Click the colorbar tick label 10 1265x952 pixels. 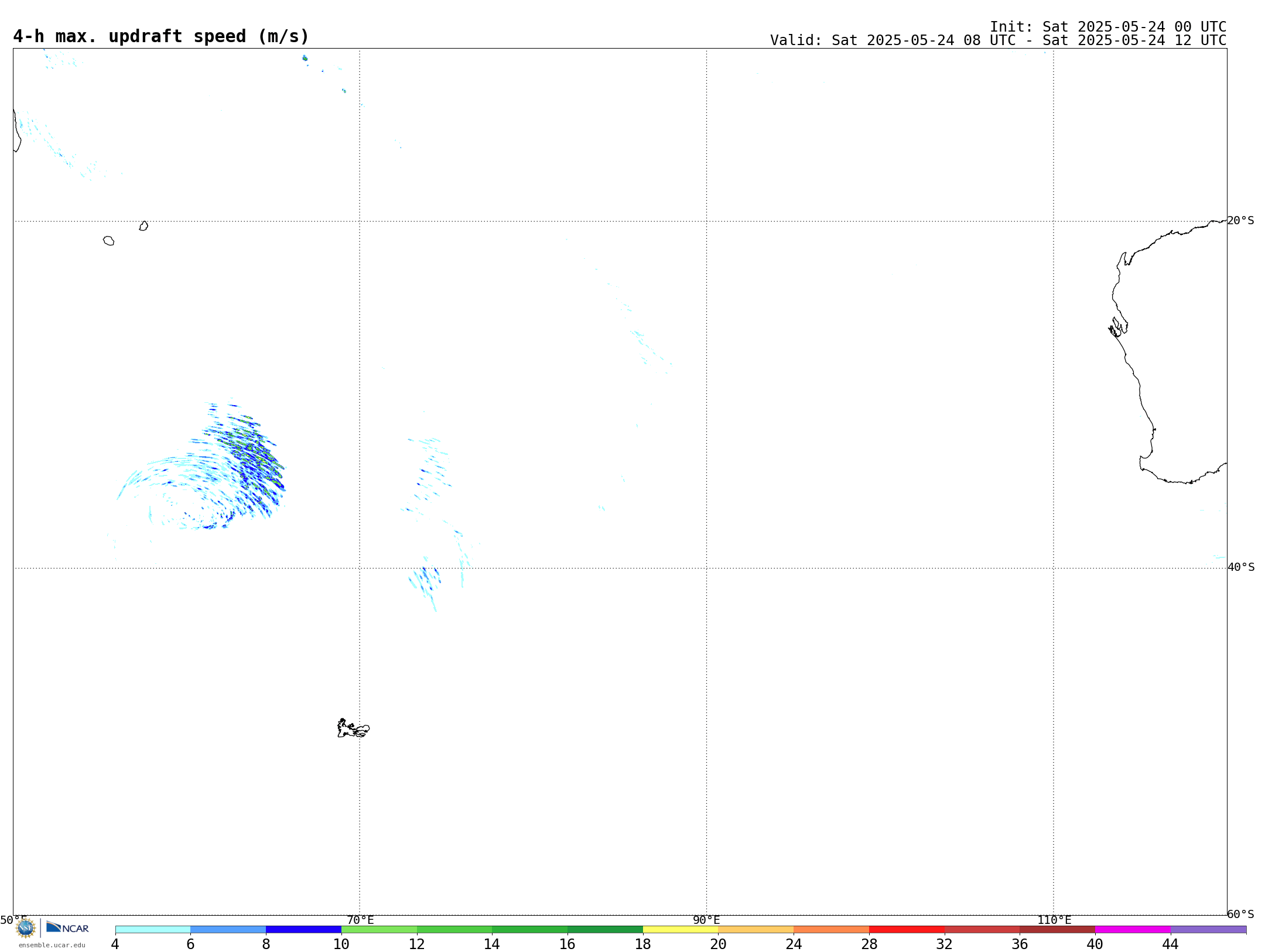tap(341, 944)
